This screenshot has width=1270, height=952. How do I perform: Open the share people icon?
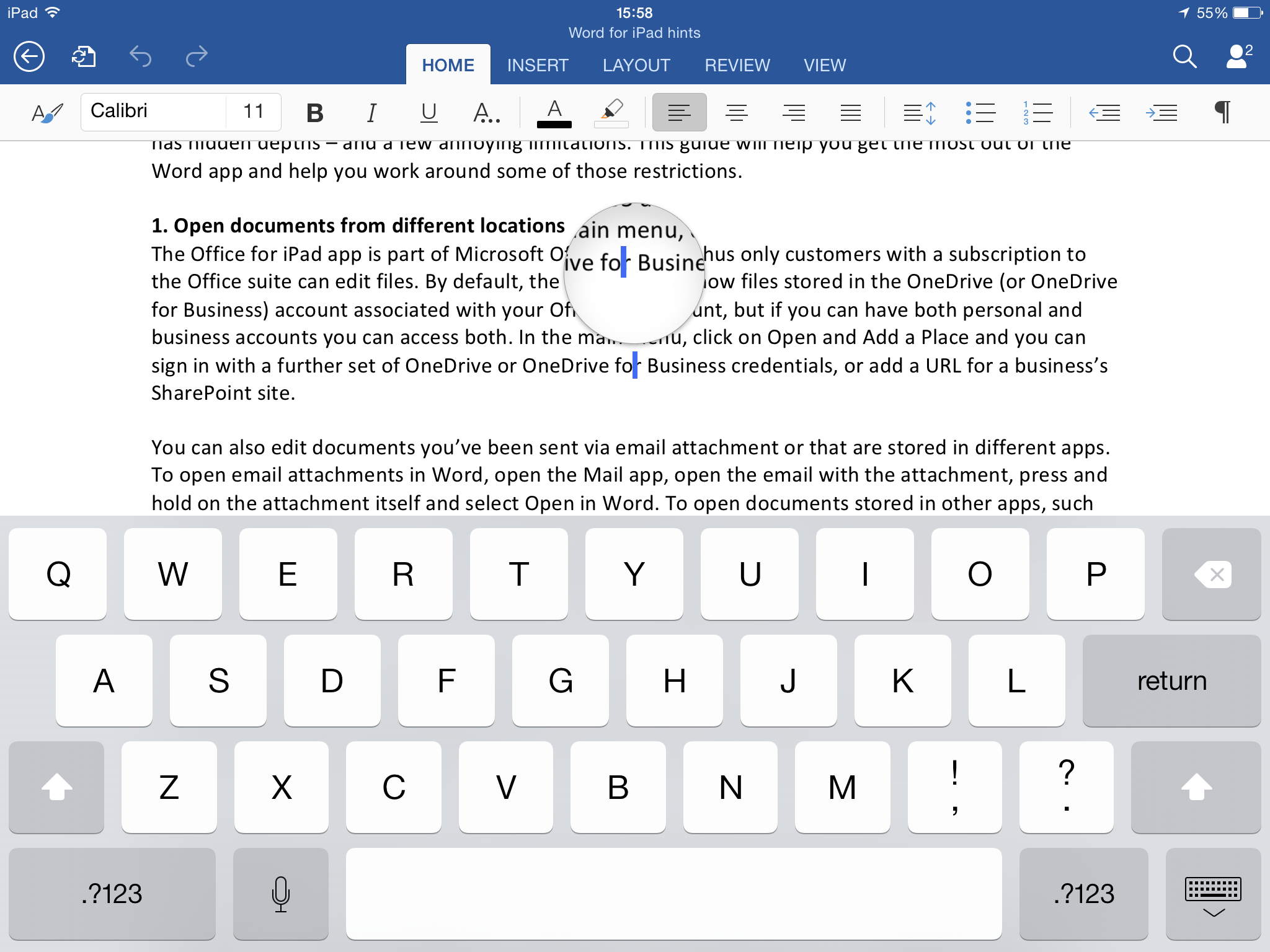coord(1238,57)
